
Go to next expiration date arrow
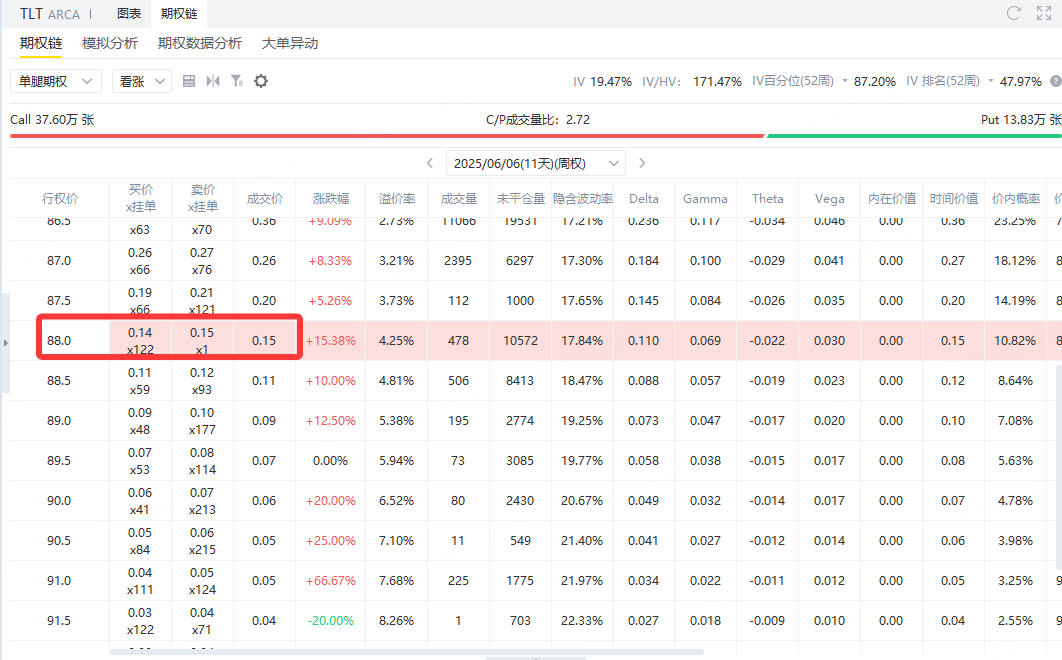tap(642, 163)
